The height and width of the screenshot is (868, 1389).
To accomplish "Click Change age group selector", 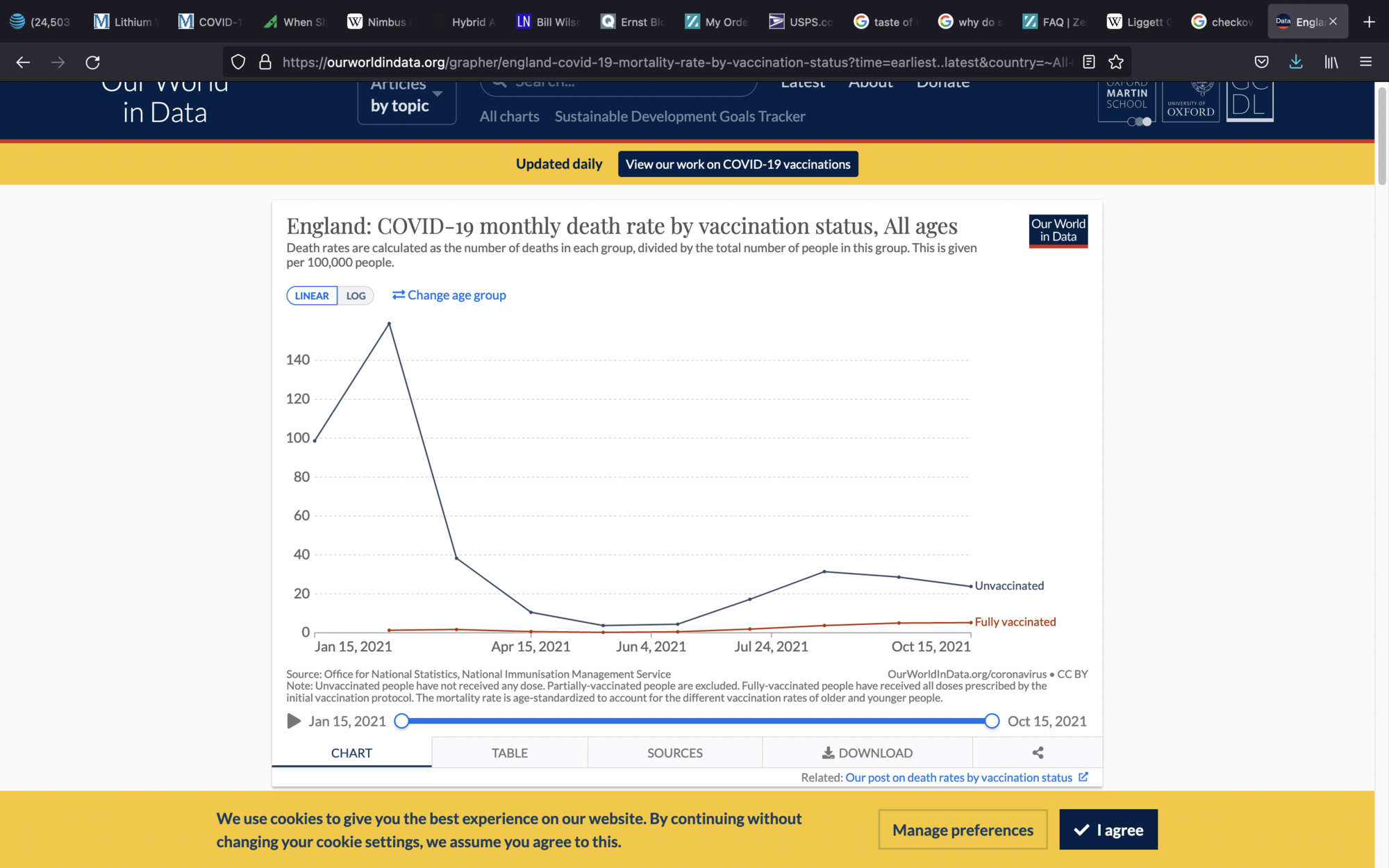I will (x=449, y=295).
